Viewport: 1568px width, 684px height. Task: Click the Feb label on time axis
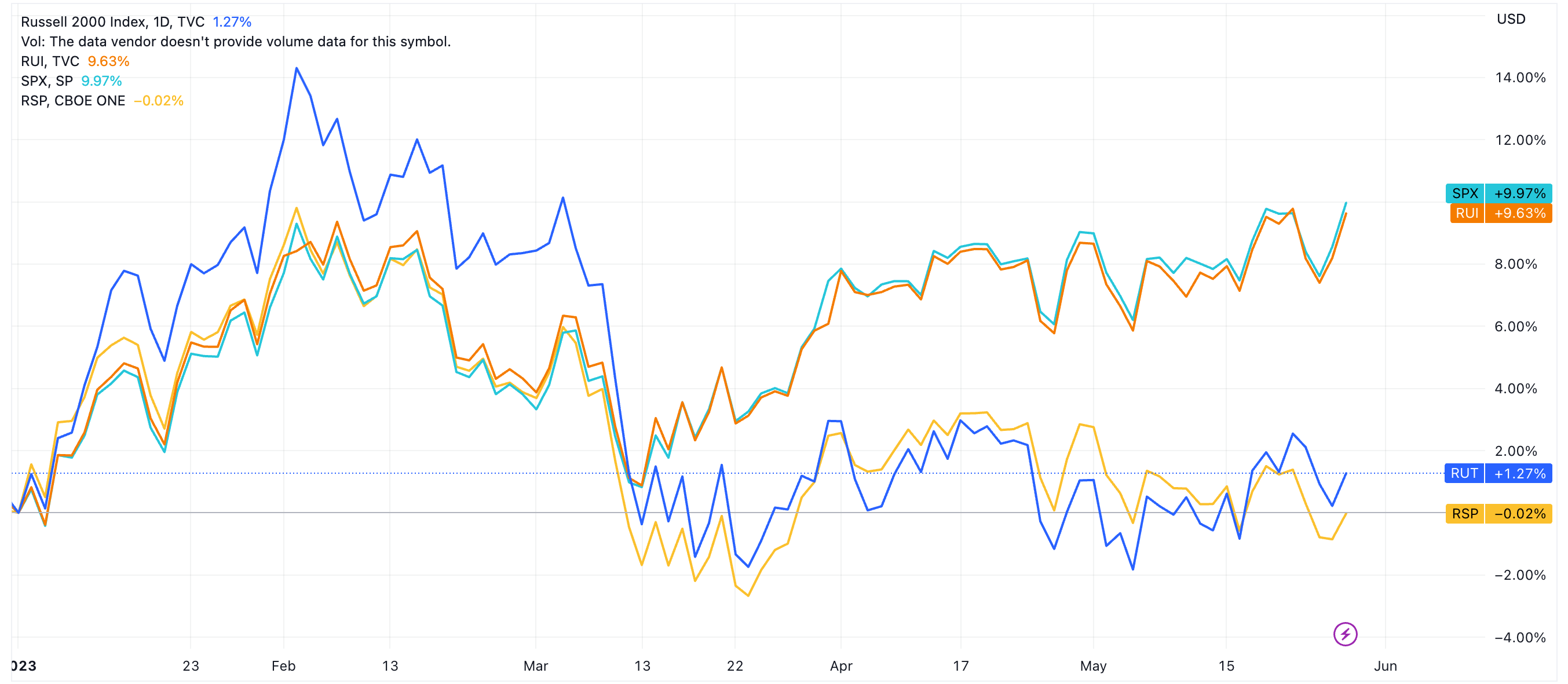[x=283, y=665]
